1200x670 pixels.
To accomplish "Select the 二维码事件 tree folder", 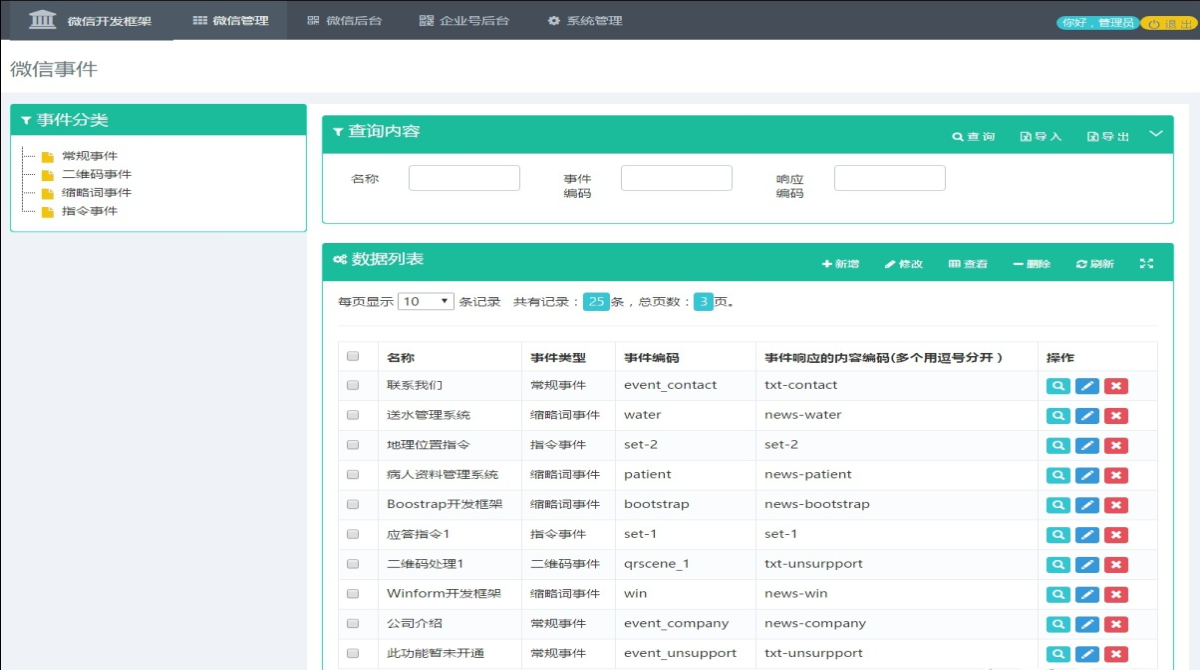I will click(87, 174).
